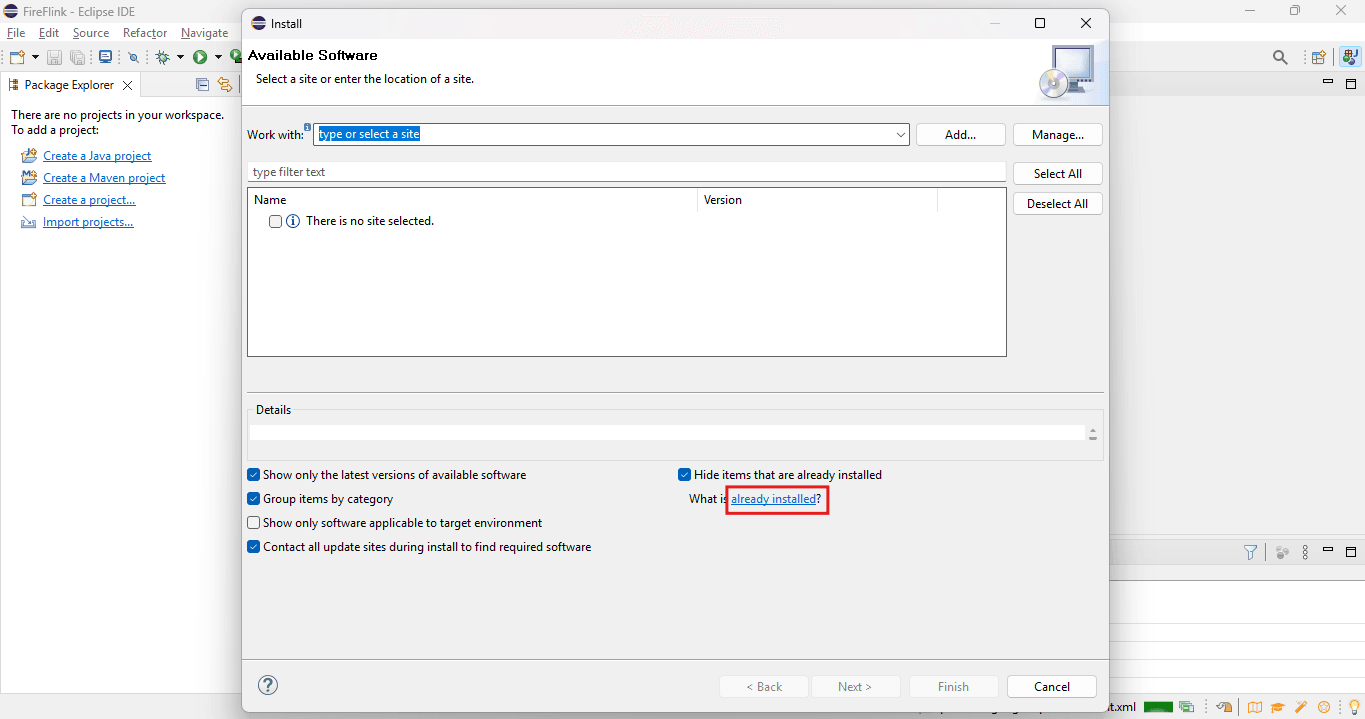The height and width of the screenshot is (719, 1365).
Task: Open the help question mark in Install dialog
Action: tap(268, 685)
